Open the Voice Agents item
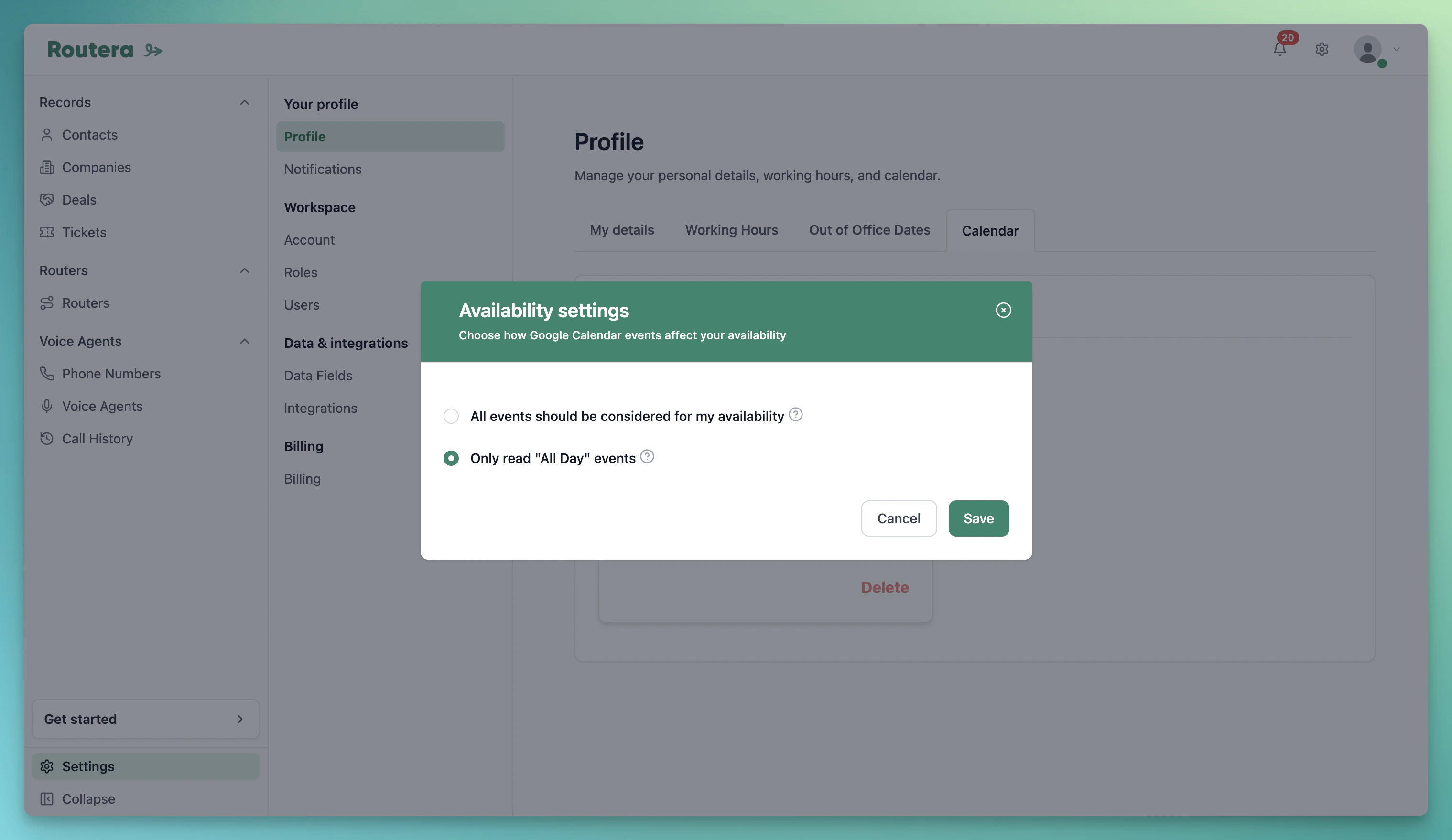 click(x=145, y=406)
